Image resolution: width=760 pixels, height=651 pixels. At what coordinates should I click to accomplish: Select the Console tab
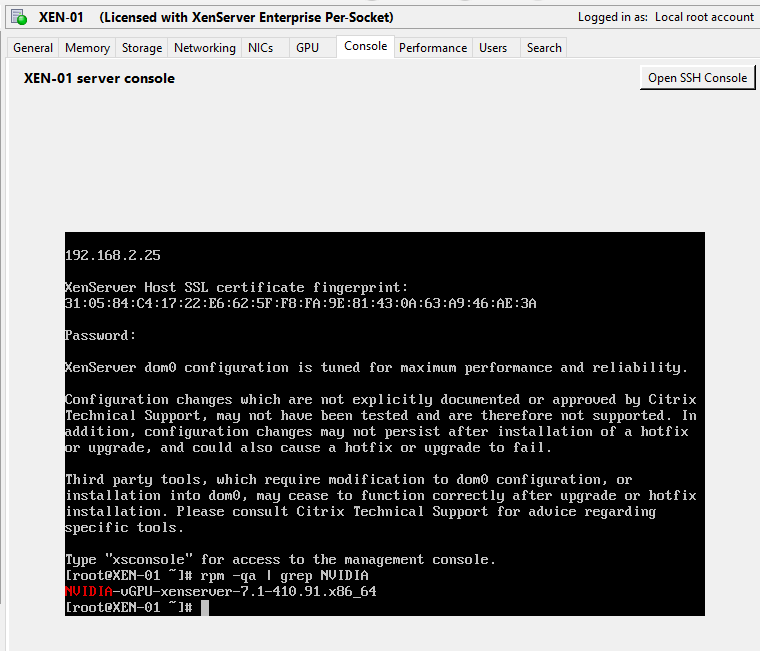(365, 47)
